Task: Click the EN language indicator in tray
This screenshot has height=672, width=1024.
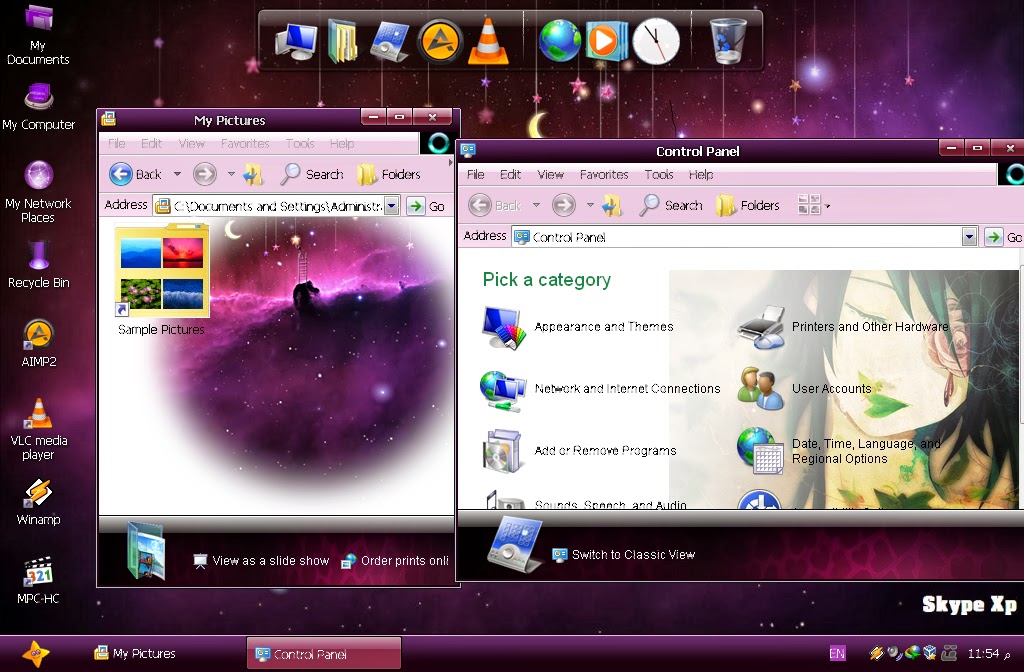Action: point(837,653)
